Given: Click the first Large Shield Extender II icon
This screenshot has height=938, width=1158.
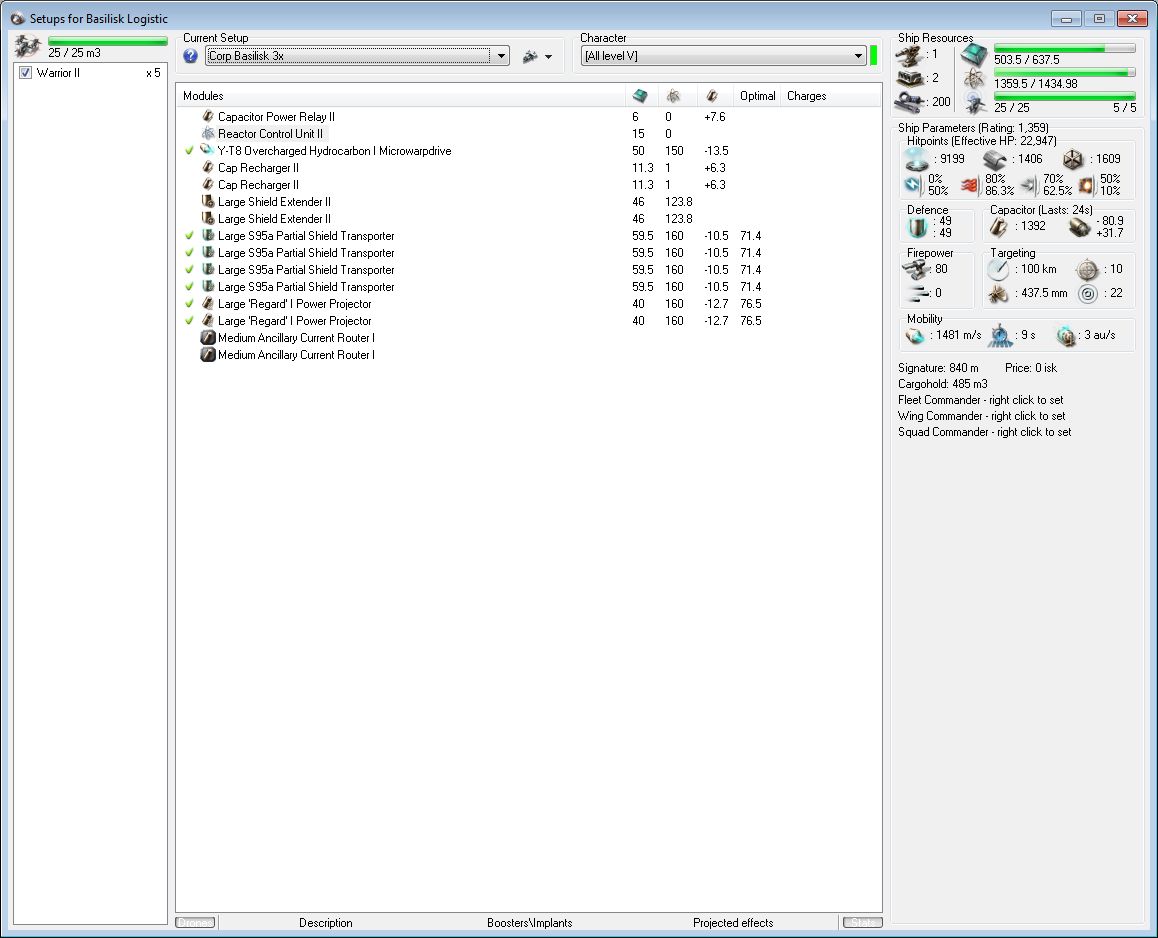Looking at the screenshot, I should (208, 201).
